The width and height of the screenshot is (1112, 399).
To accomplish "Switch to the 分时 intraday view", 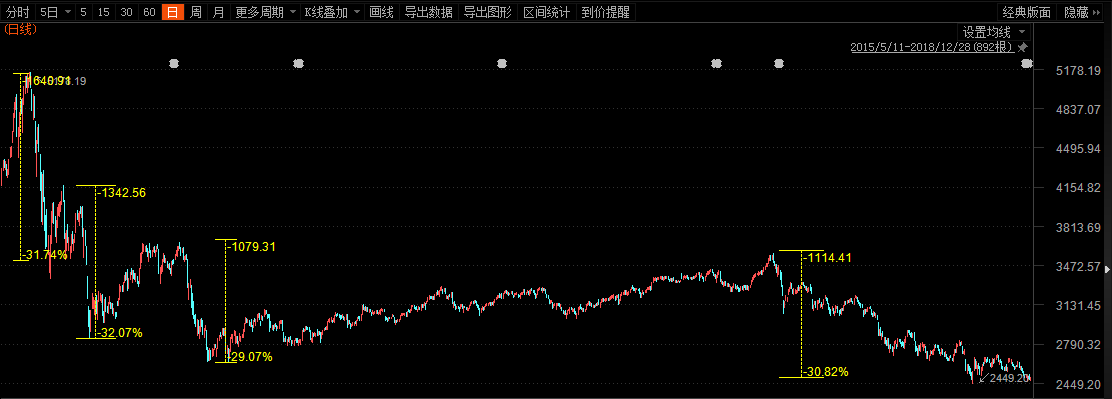I will coord(18,12).
